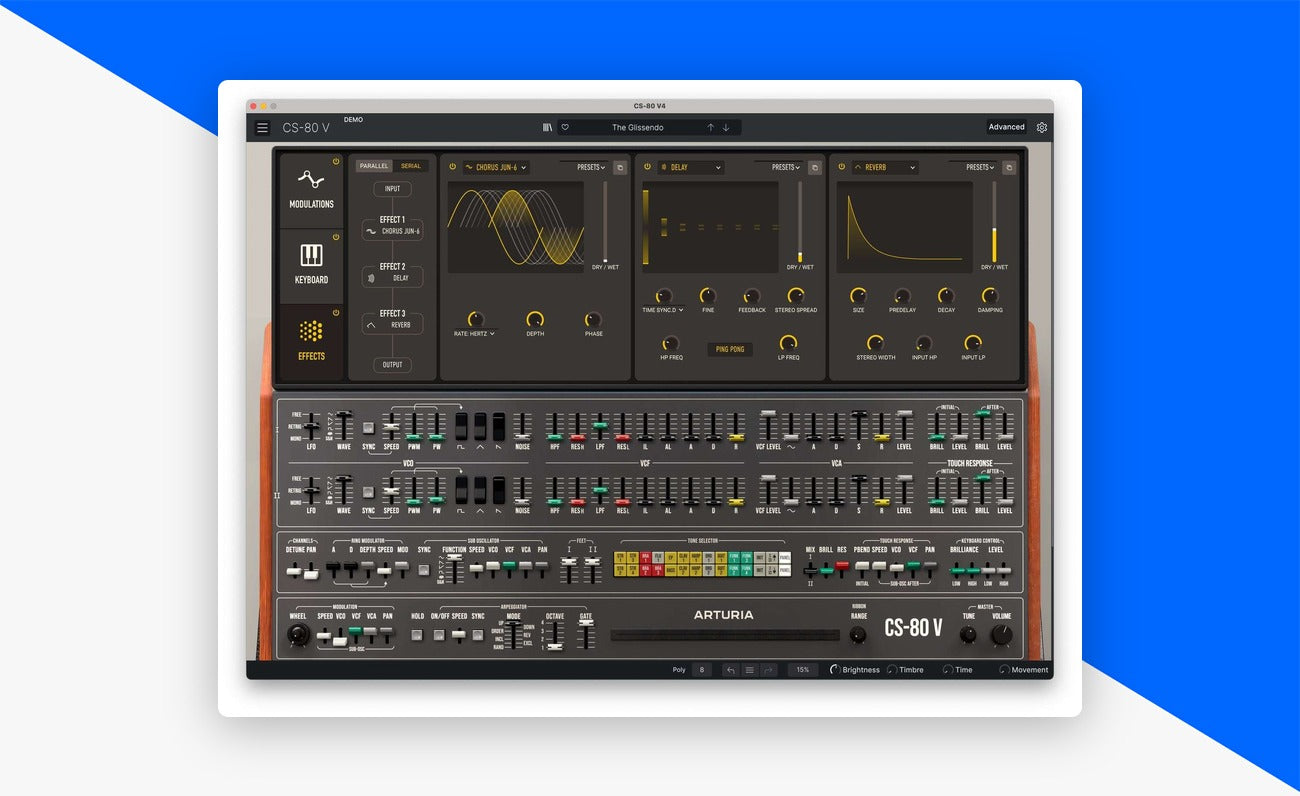Select Parallel effects routing
This screenshot has height=796, width=1300.
pos(374,166)
